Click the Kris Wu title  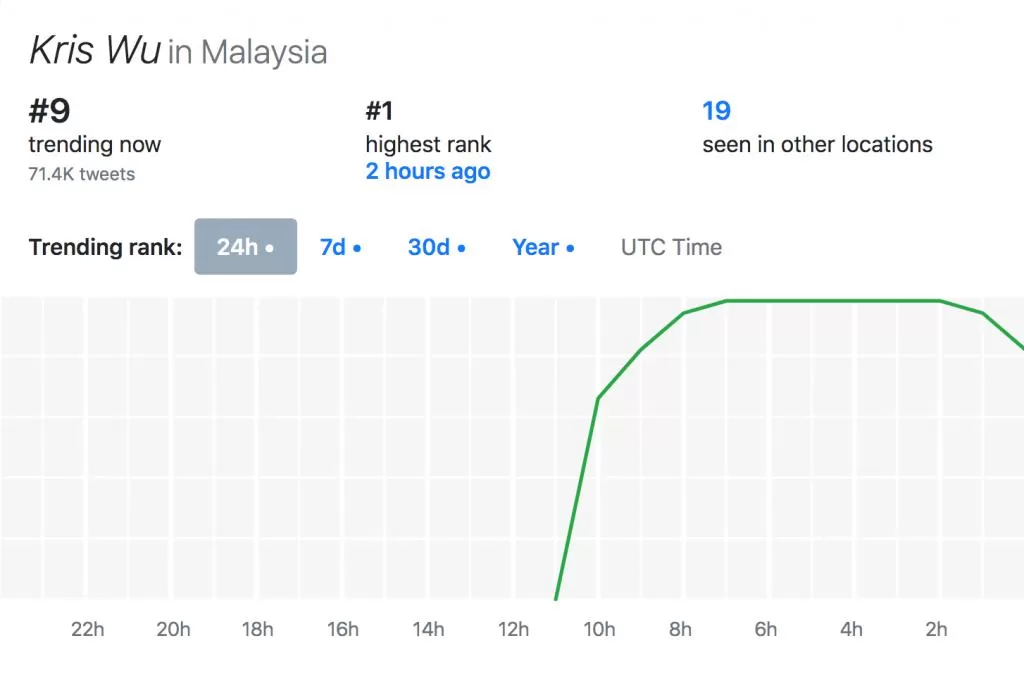tap(95, 50)
